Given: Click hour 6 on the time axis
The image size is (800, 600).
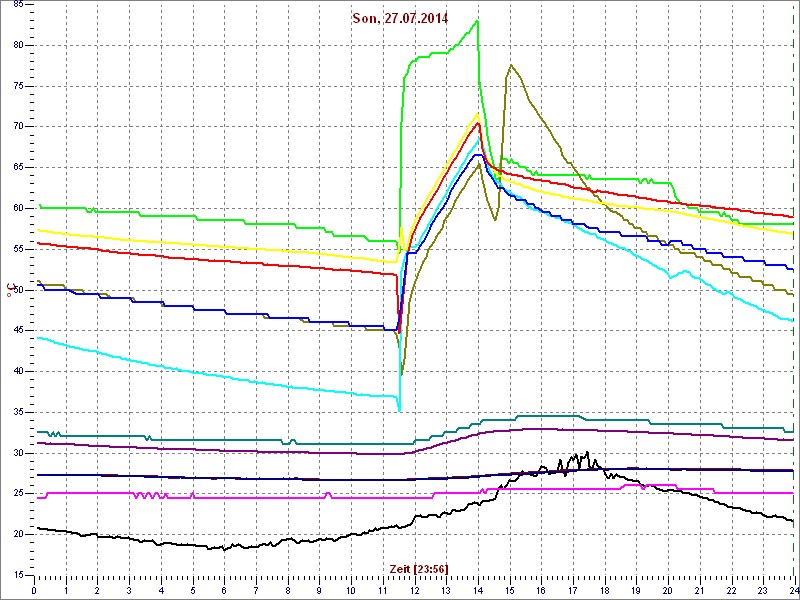Looking at the screenshot, I should pyautogui.click(x=224, y=589).
